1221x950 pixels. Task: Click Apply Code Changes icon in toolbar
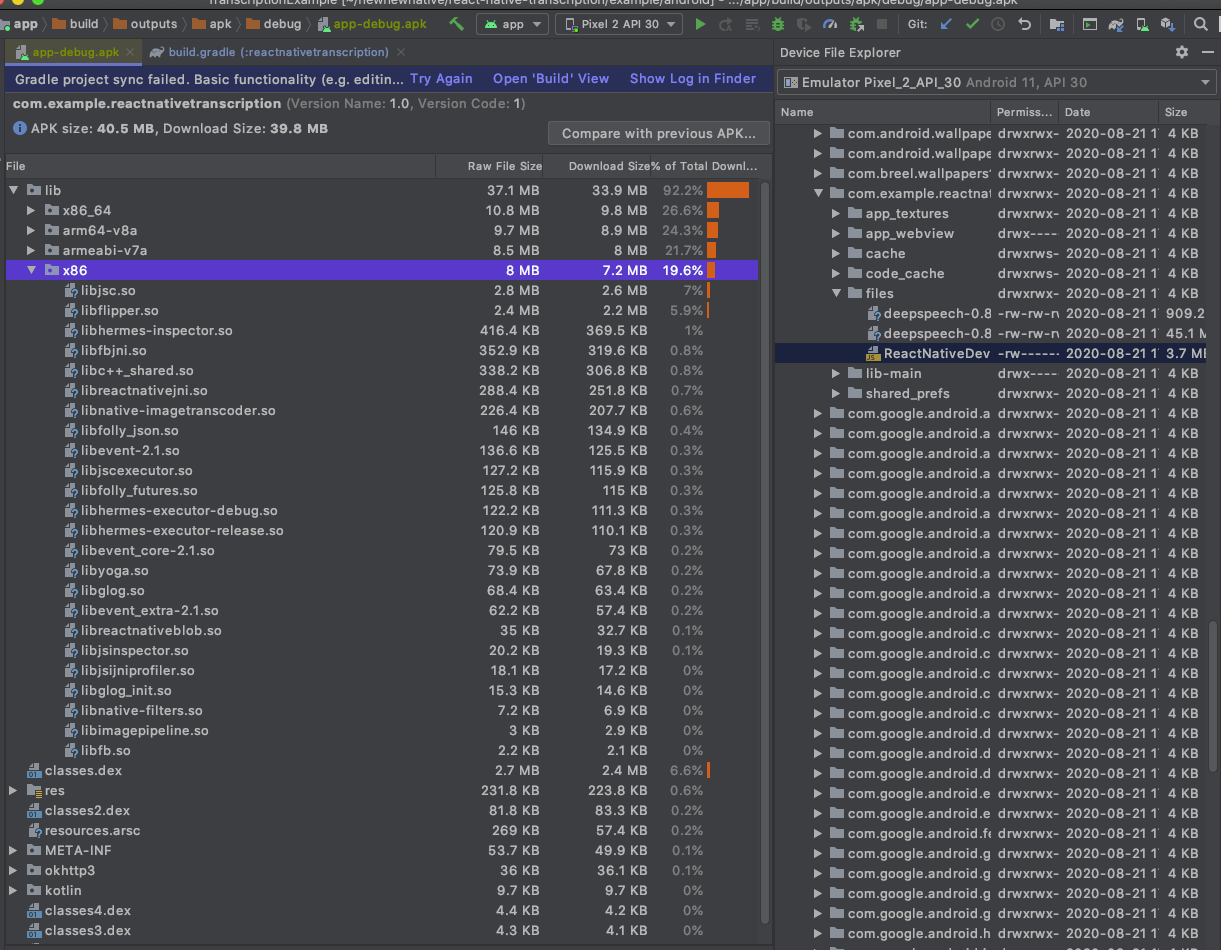752,24
